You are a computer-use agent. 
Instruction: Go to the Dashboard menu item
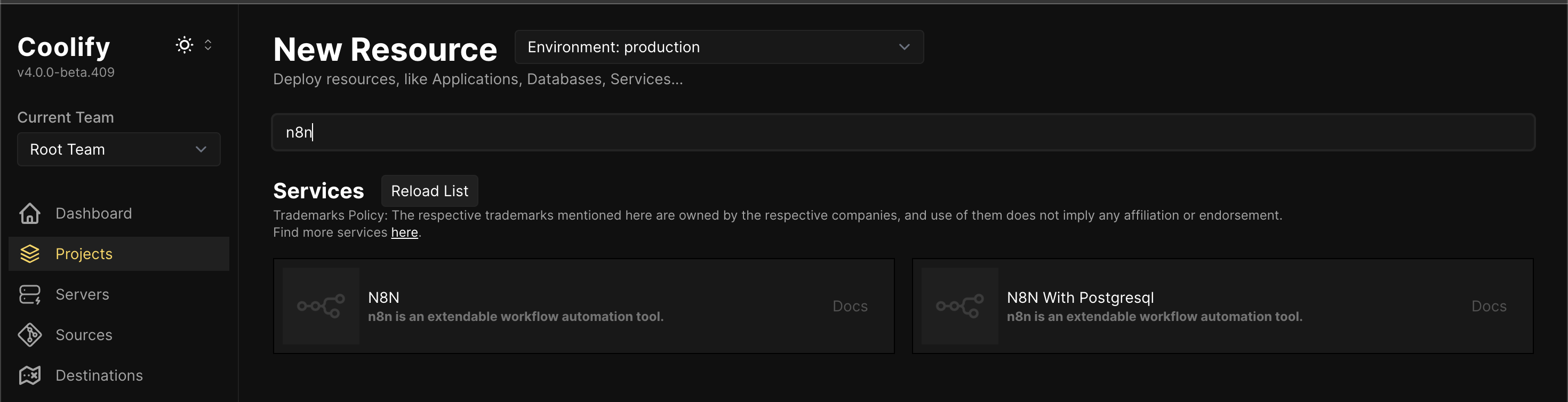[x=119, y=213]
